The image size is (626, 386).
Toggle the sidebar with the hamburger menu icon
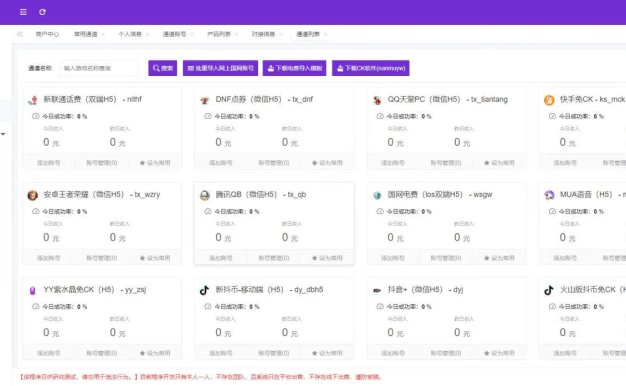(23, 12)
